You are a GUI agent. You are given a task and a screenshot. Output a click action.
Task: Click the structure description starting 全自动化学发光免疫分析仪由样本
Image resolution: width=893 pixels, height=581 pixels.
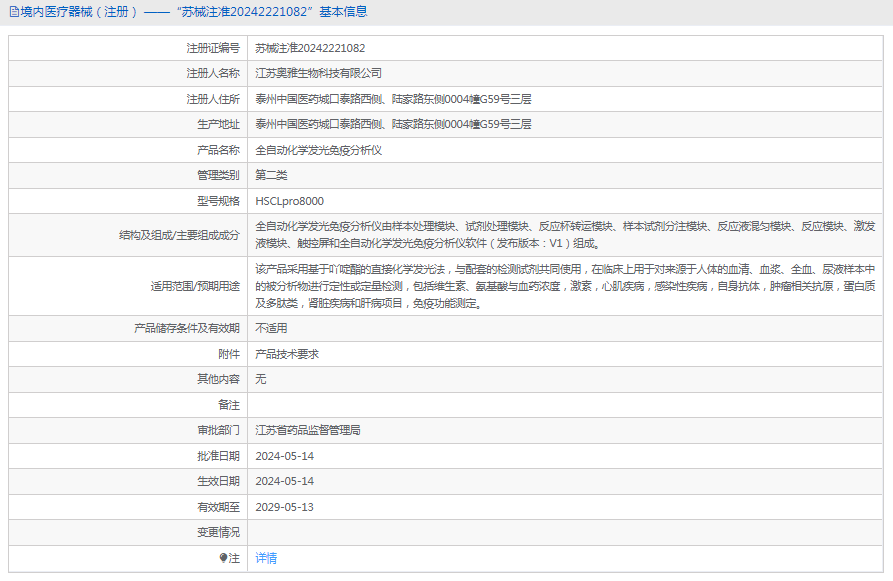pyautogui.click(x=565, y=235)
